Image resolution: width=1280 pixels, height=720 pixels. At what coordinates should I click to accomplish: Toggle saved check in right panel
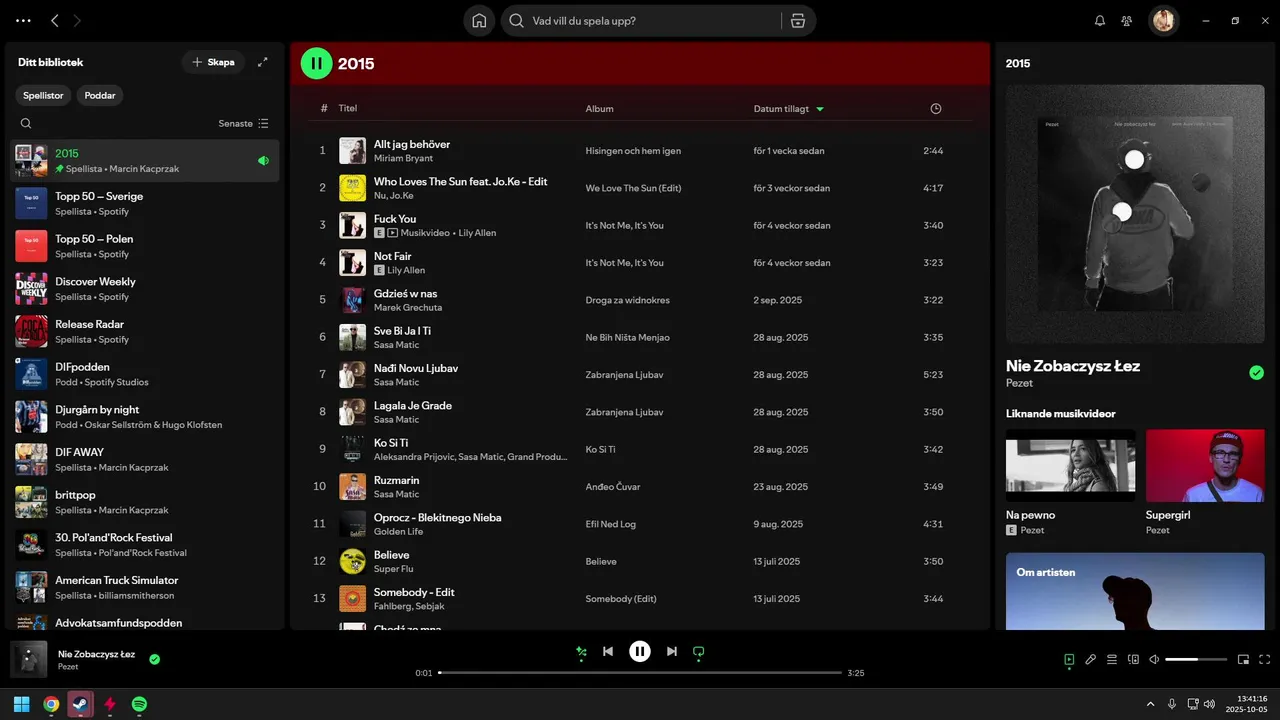pos(1257,373)
